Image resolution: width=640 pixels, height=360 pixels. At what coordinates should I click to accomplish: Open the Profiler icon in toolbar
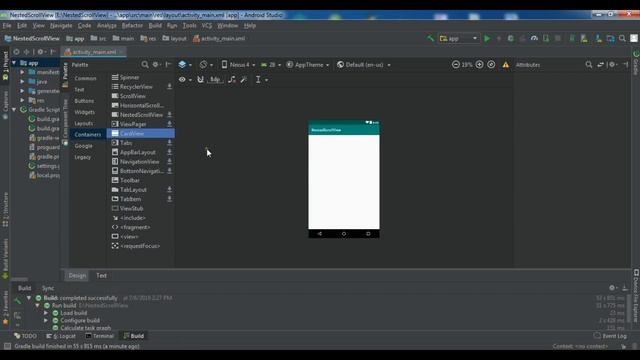534,38
